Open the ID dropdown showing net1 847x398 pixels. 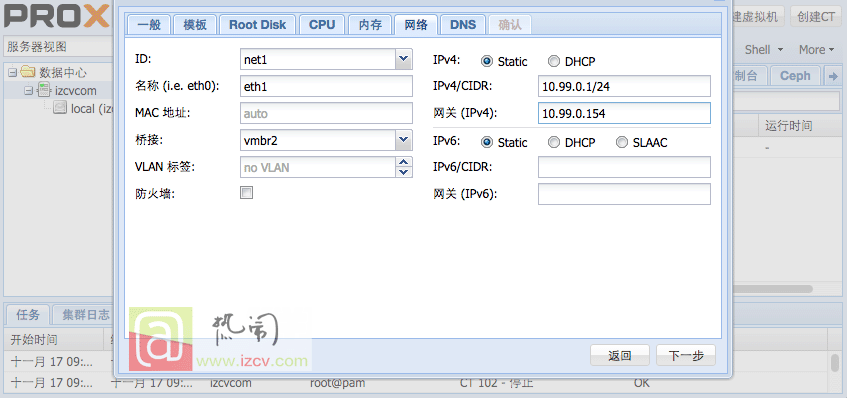click(404, 59)
